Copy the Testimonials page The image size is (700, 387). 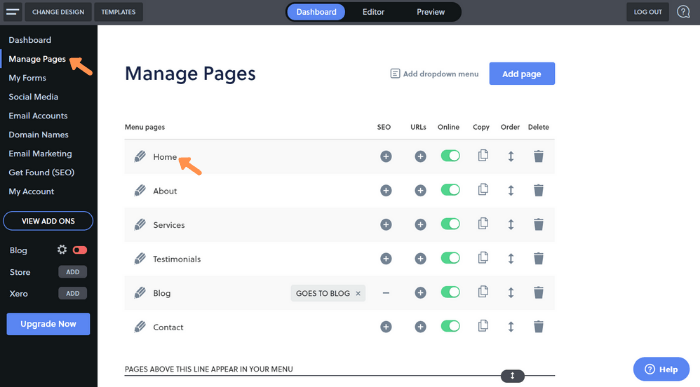click(x=483, y=258)
